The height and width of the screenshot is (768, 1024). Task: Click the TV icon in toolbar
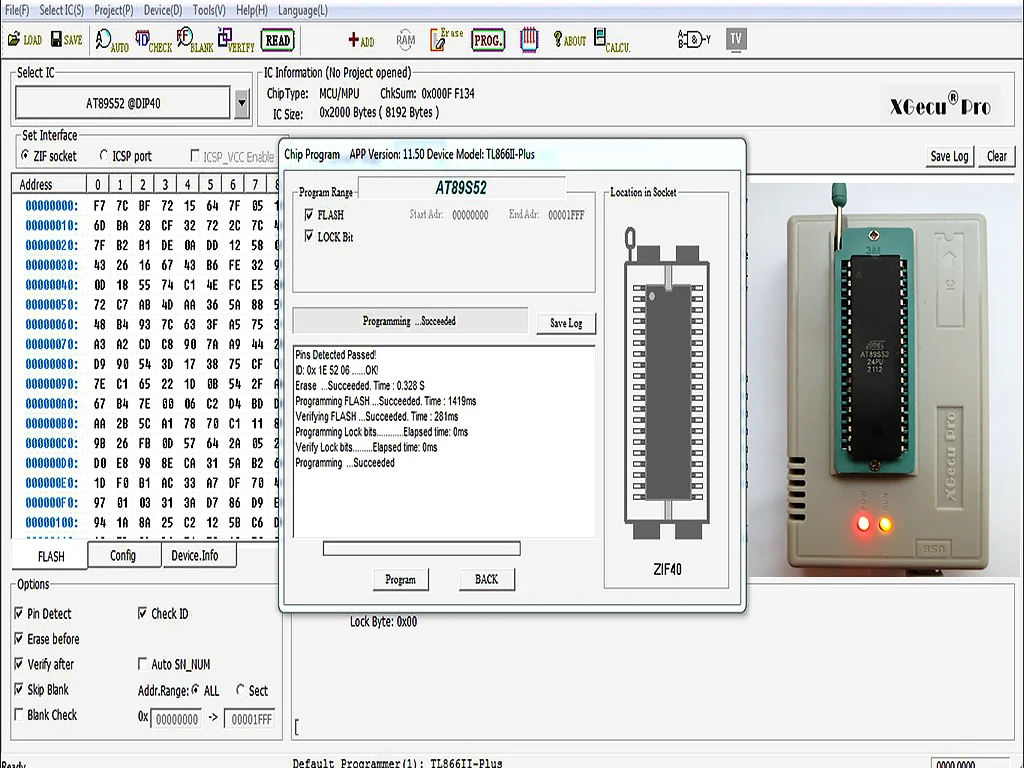(x=736, y=40)
